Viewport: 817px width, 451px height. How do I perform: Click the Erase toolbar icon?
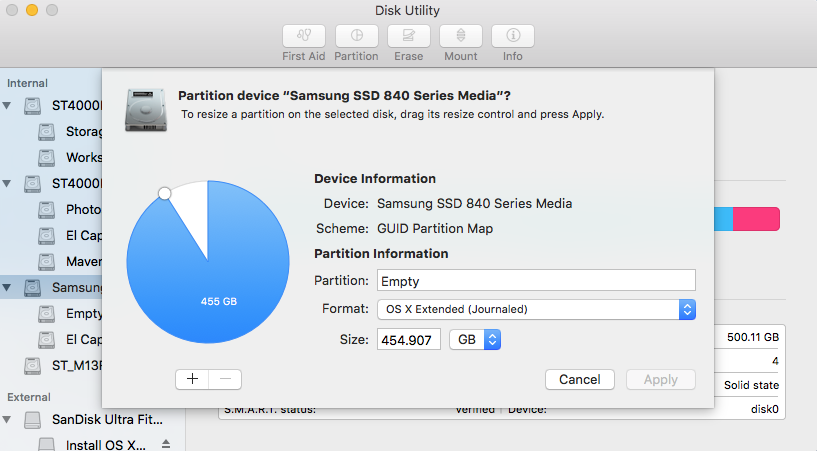[x=408, y=36]
